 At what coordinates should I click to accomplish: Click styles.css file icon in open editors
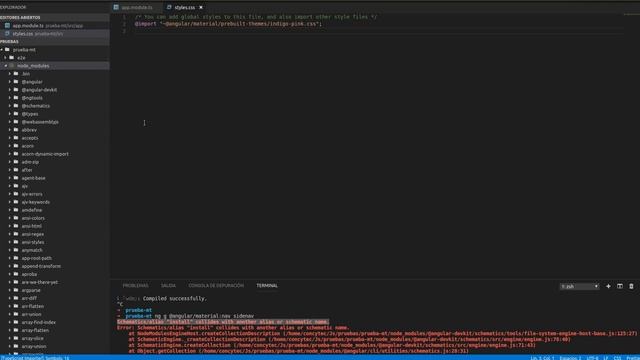pyautogui.click(x=7, y=33)
